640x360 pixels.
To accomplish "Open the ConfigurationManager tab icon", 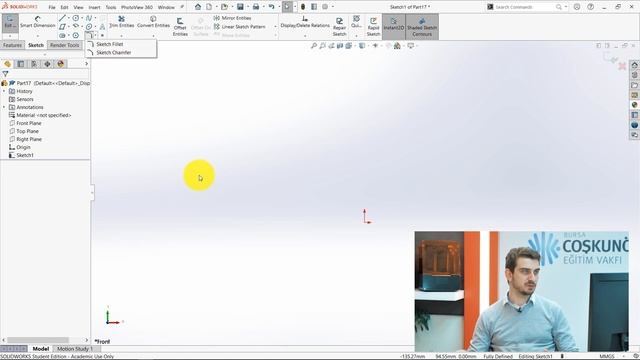I will (x=34, y=64).
